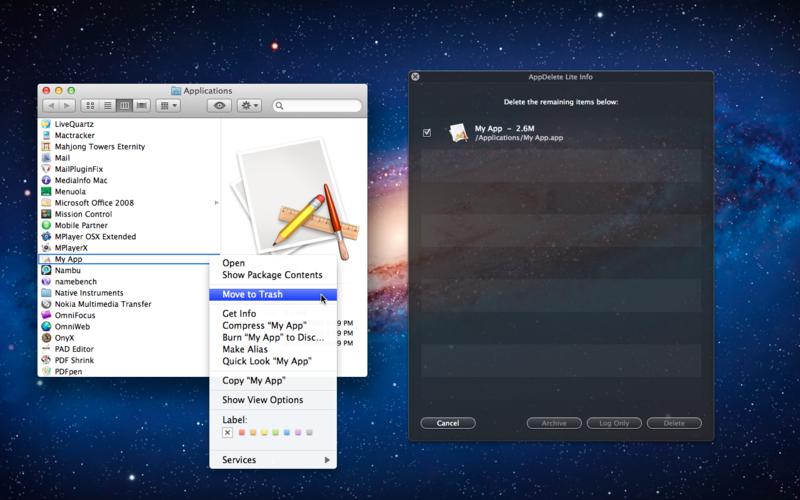Select the Nambu app icon
Screen dimensions: 800x500
point(46,270)
